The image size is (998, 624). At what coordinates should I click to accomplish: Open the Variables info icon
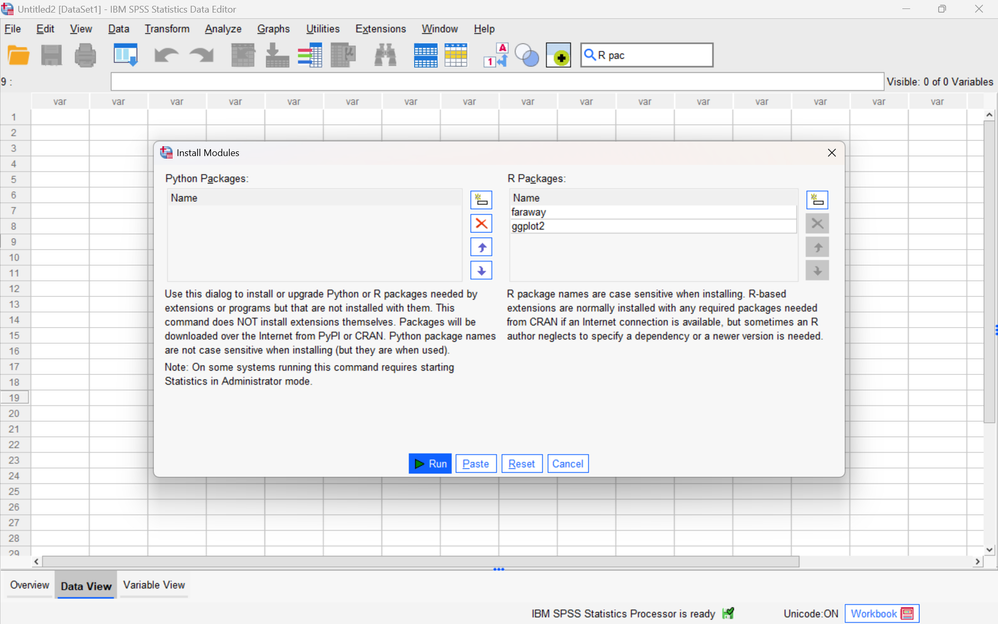[310, 55]
